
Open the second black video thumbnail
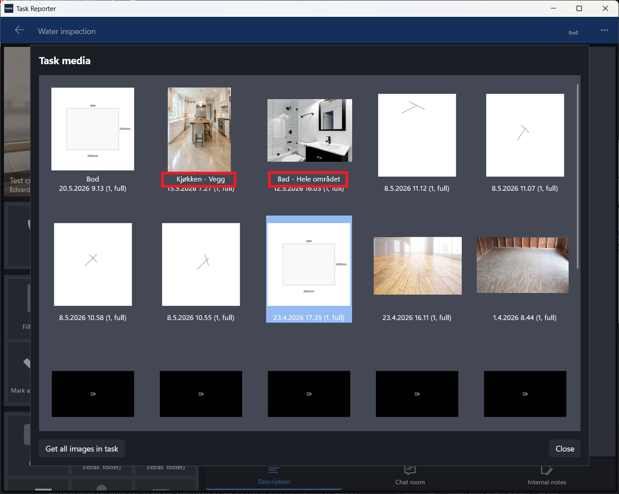pos(201,394)
